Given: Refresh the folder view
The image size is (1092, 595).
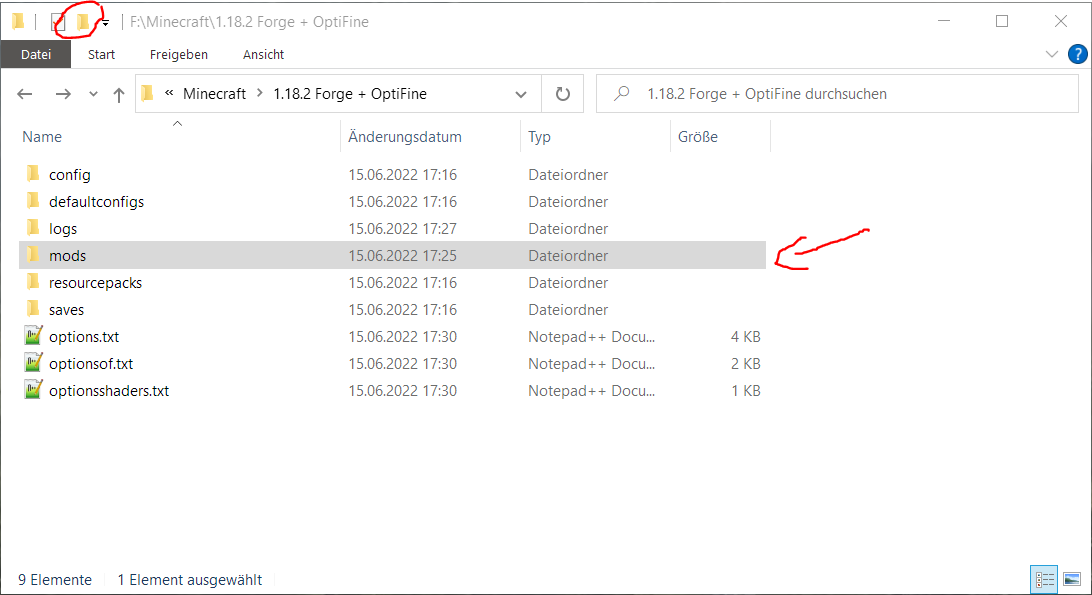Looking at the screenshot, I should (563, 94).
